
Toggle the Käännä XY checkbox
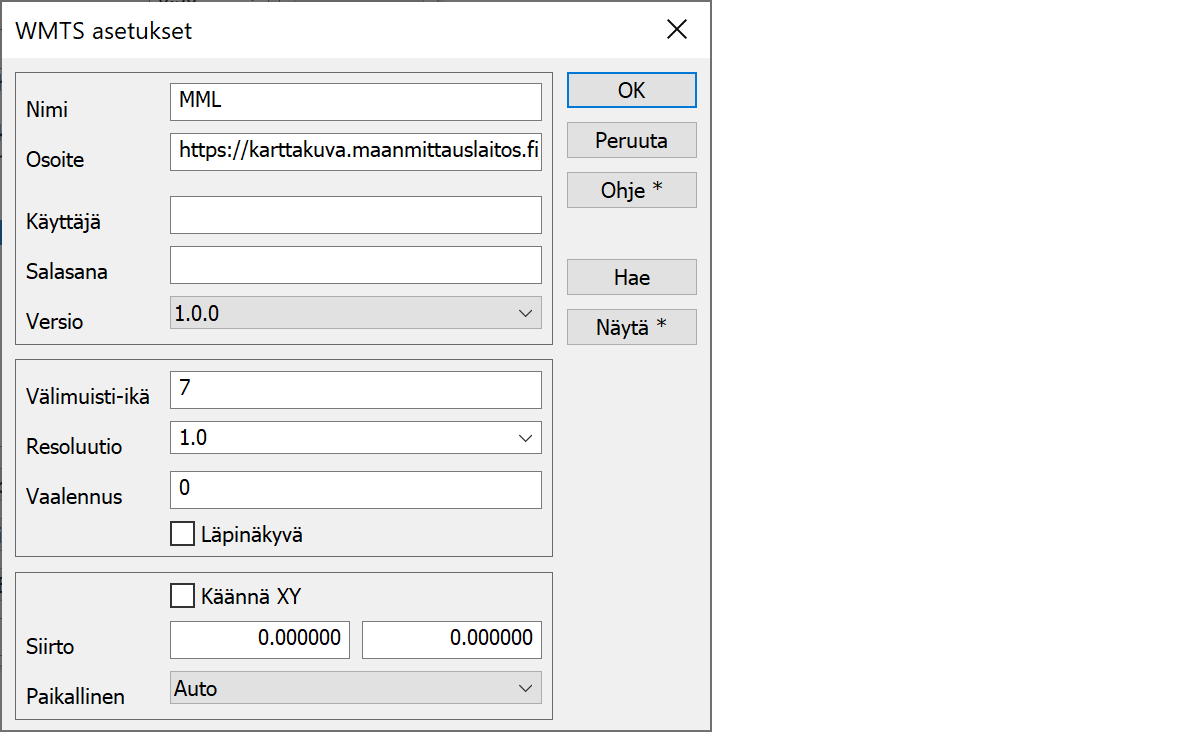pos(182,597)
